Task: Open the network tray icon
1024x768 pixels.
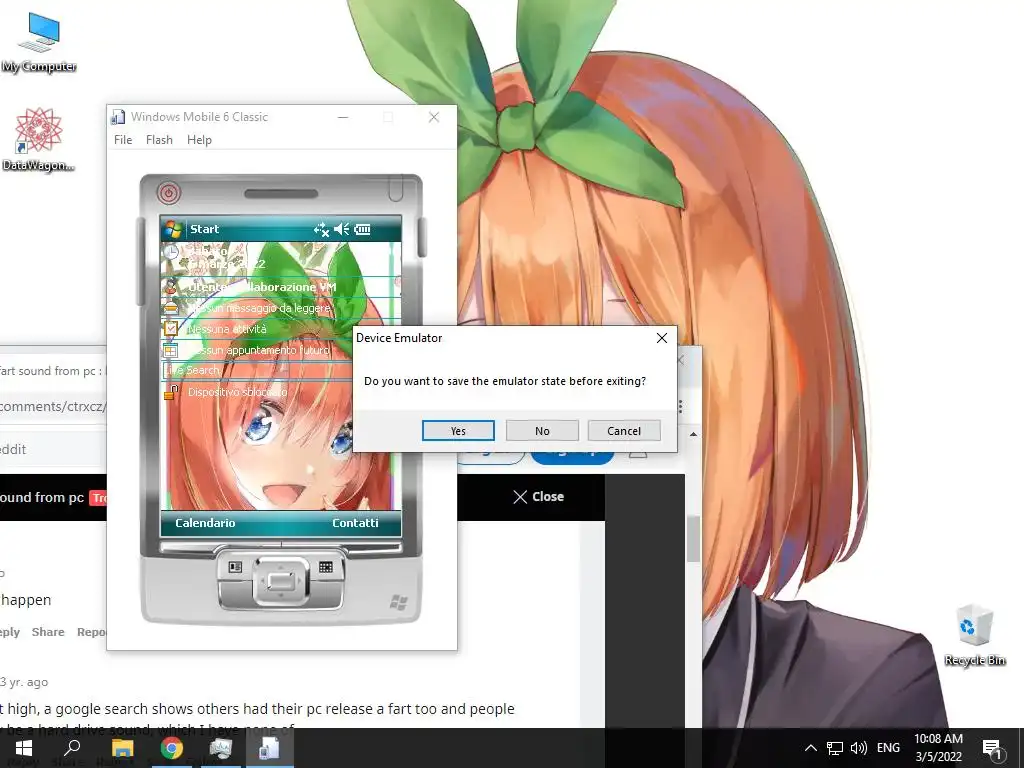Action: tap(835, 748)
